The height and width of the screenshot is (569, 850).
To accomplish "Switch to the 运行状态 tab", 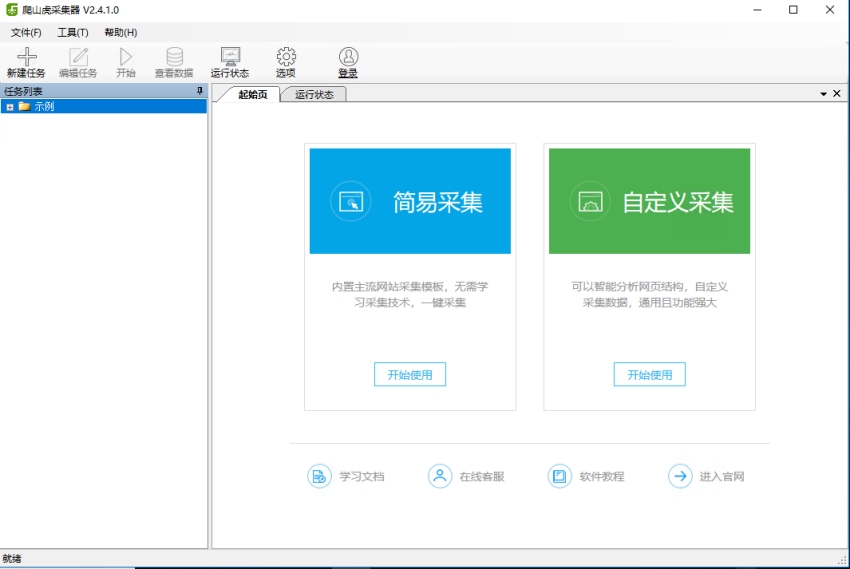I will tap(314, 95).
